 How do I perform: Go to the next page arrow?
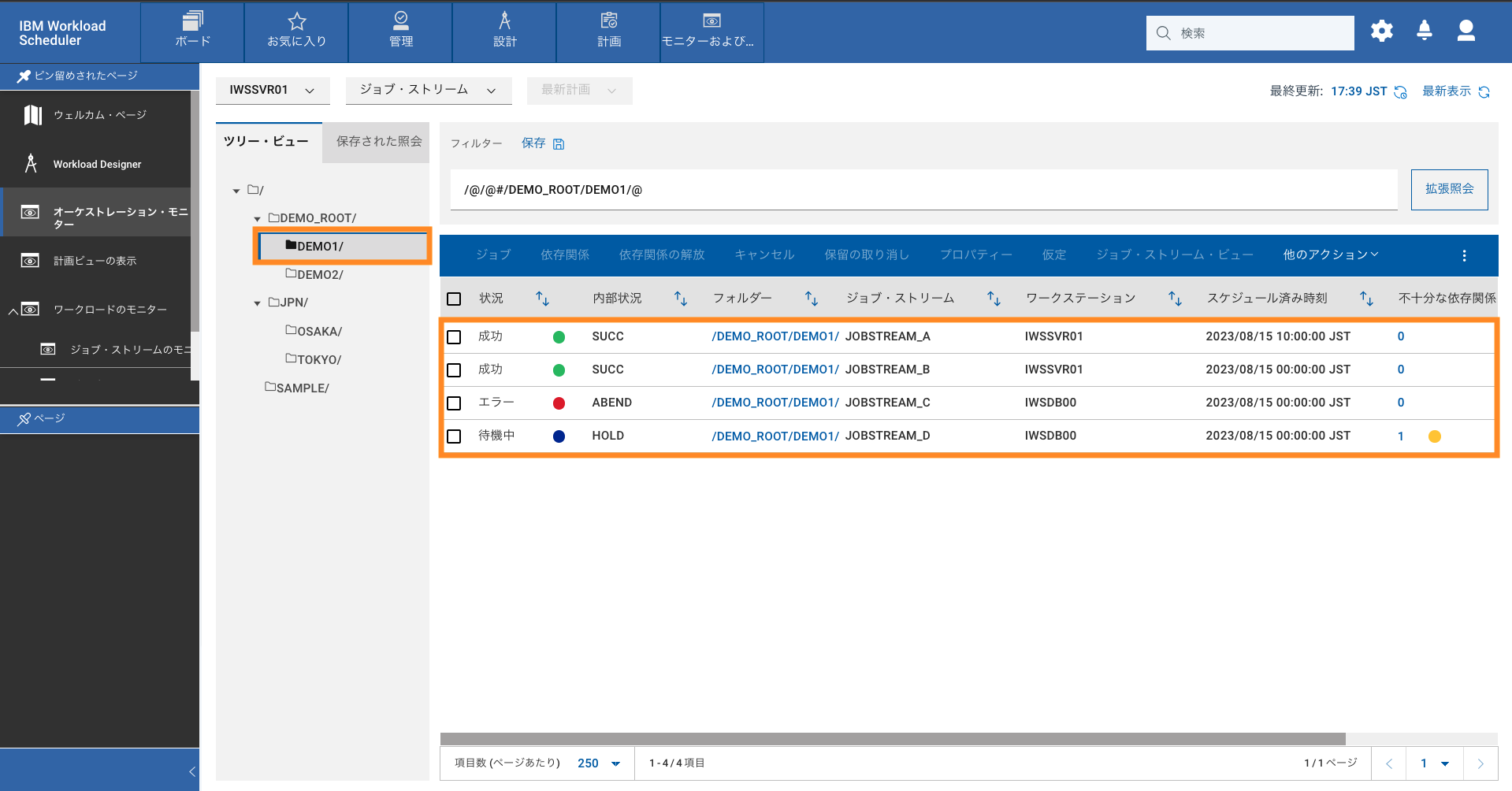click(x=1480, y=763)
